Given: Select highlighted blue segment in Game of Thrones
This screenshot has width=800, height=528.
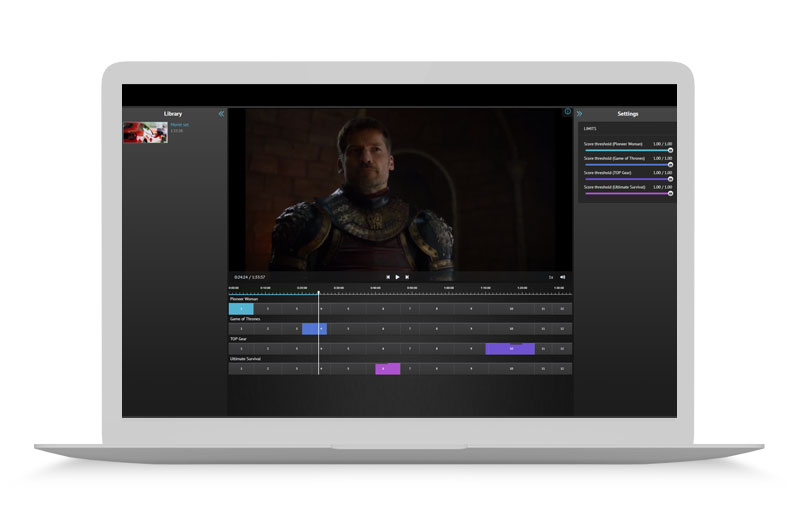Looking at the screenshot, I should pos(314,329).
